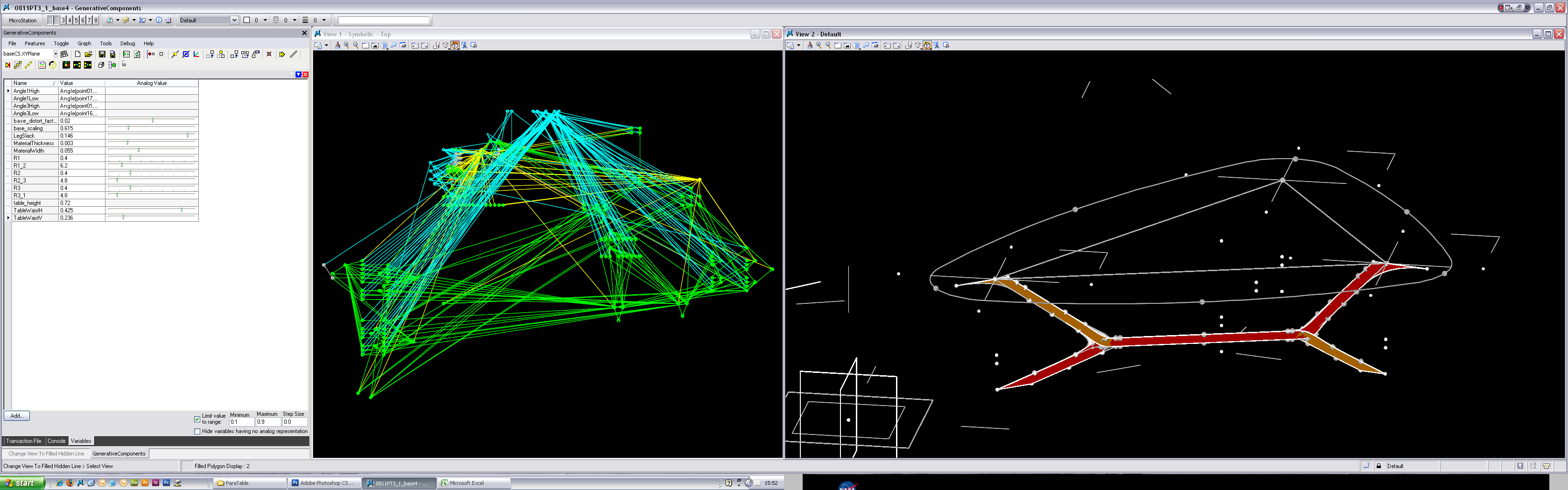Image resolution: width=1568 pixels, height=490 pixels.
Task: Click the Add... button
Action: click(x=16, y=416)
